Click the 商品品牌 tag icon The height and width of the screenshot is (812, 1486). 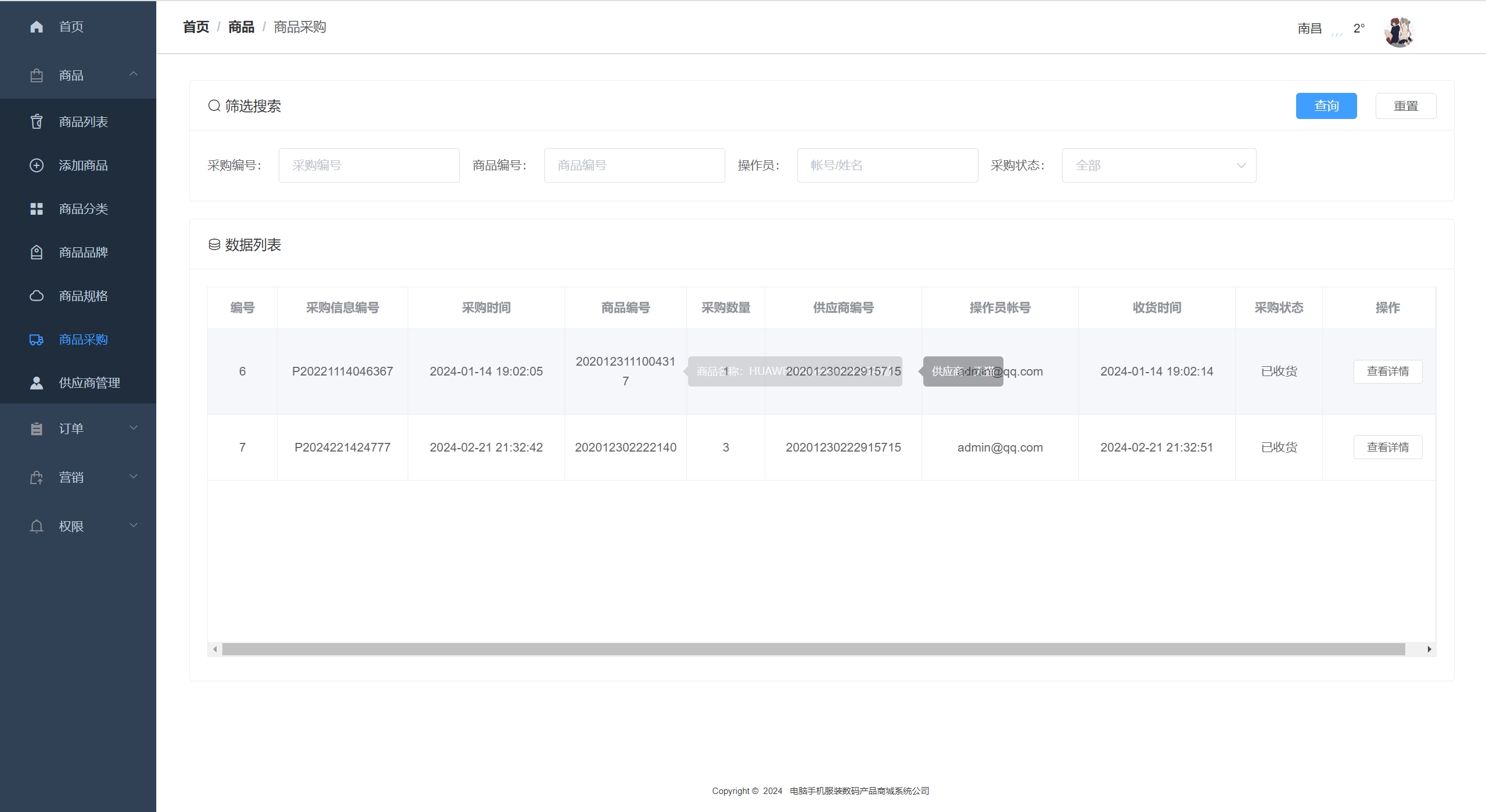pyautogui.click(x=36, y=252)
